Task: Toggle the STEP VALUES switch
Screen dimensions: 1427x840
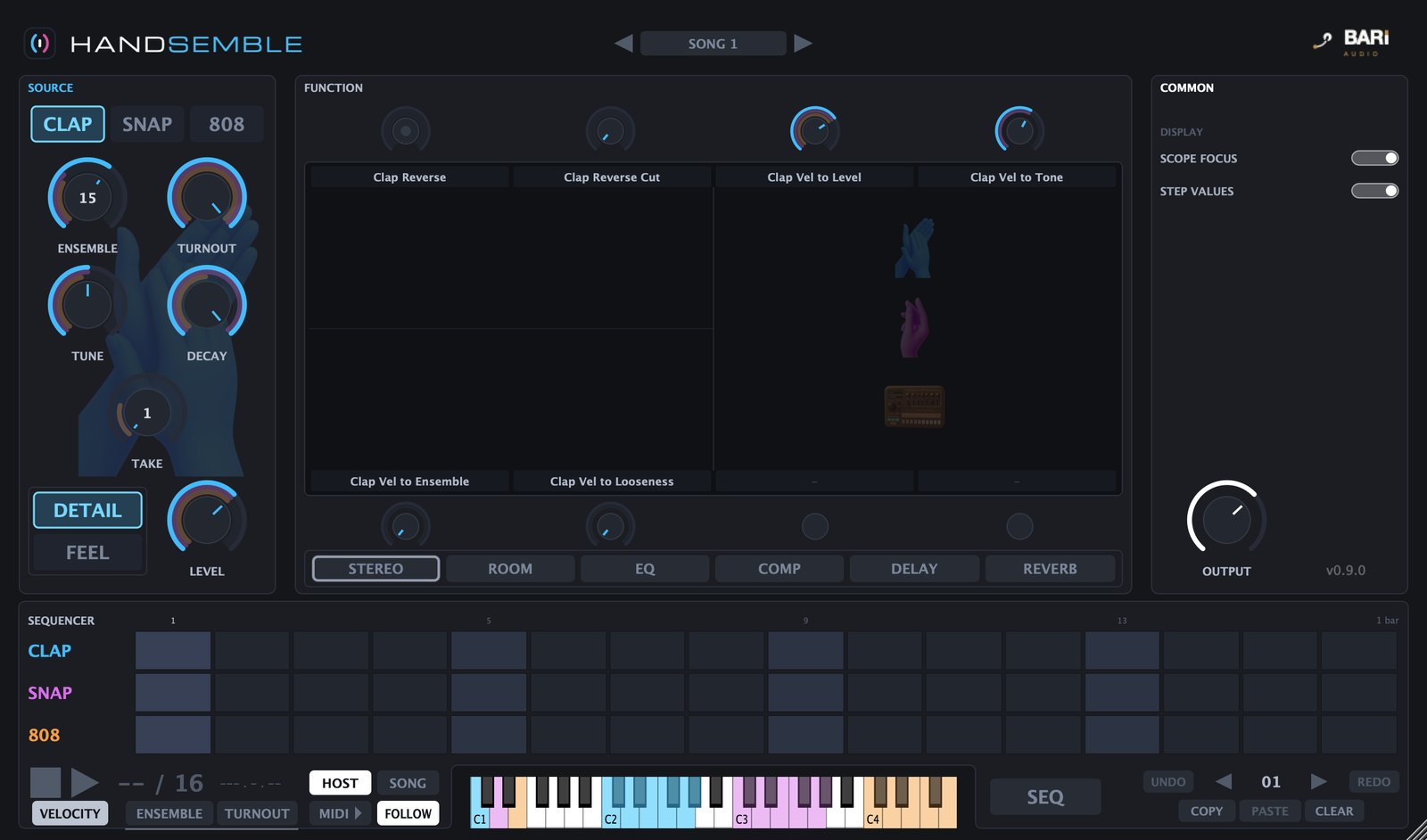Action: click(1374, 191)
